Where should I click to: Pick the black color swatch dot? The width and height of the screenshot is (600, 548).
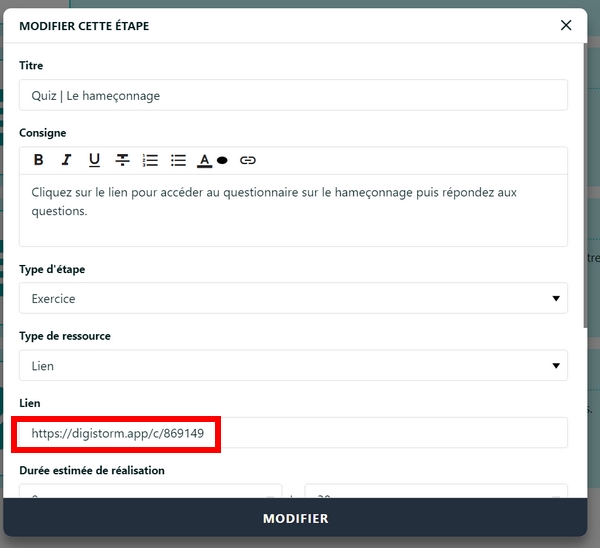click(222, 160)
